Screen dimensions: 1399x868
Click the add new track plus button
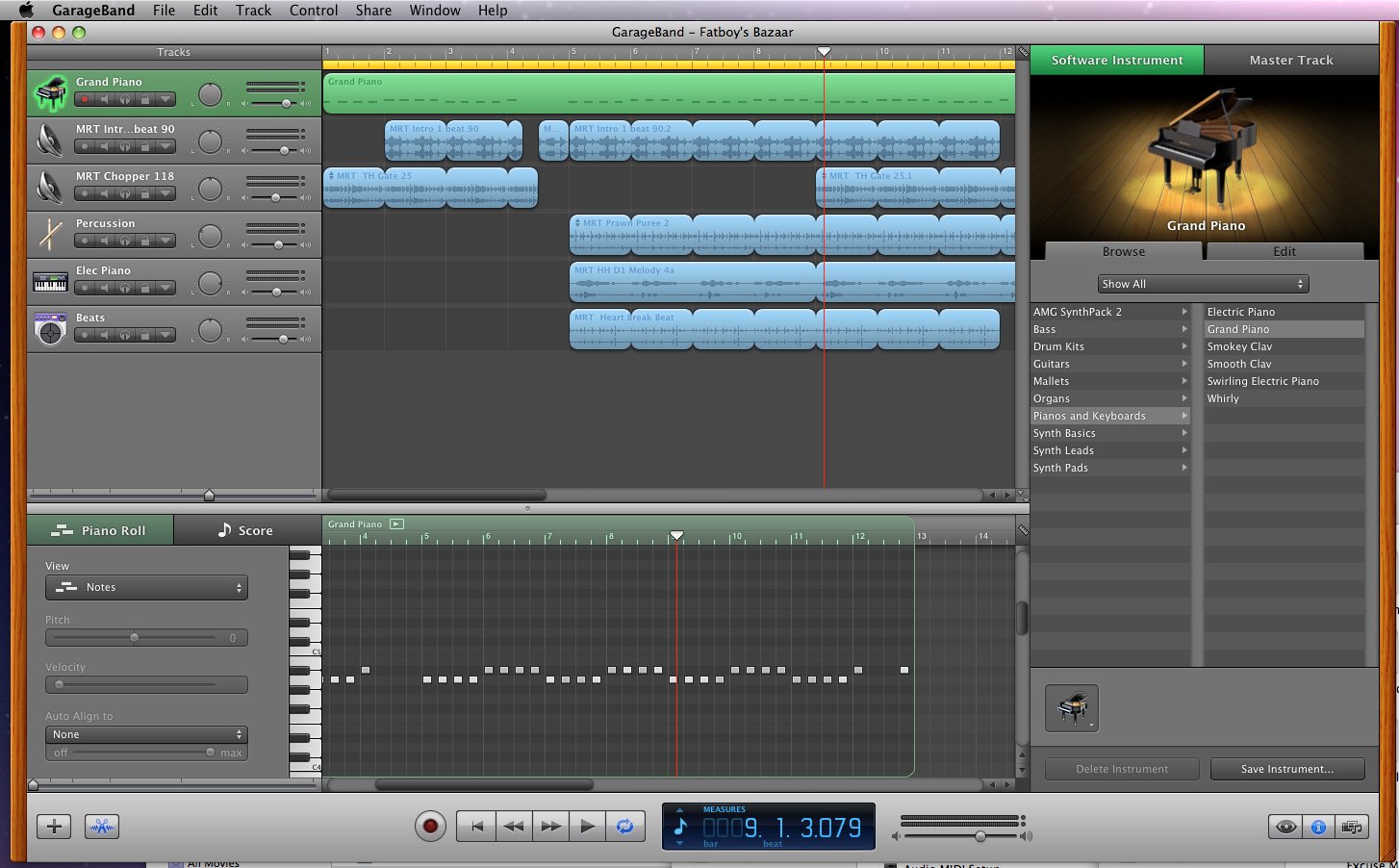point(54,827)
